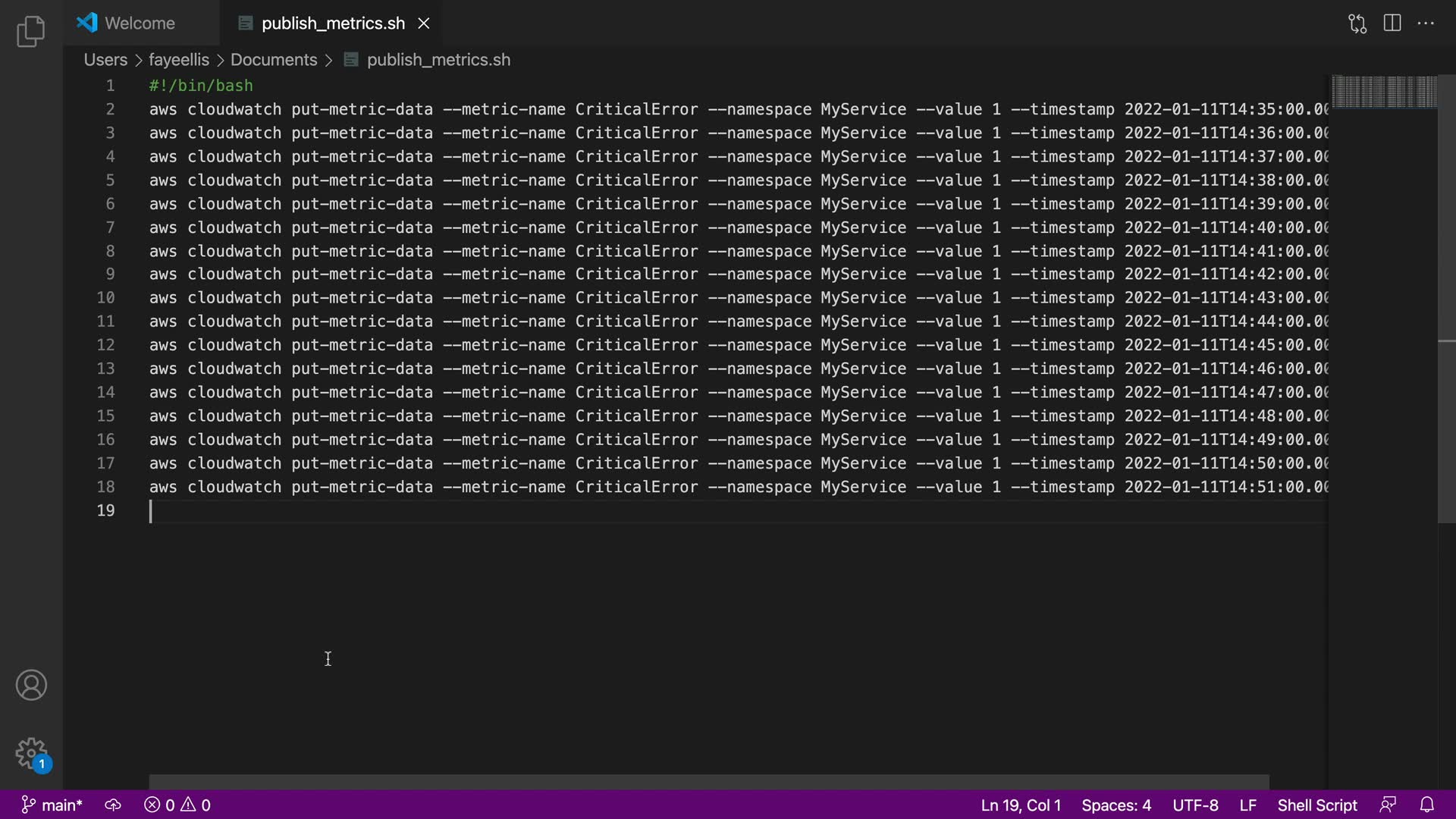Viewport: 1456px width, 819px height.
Task: Expand the fayeellis breadcrumb folder
Action: [x=178, y=60]
